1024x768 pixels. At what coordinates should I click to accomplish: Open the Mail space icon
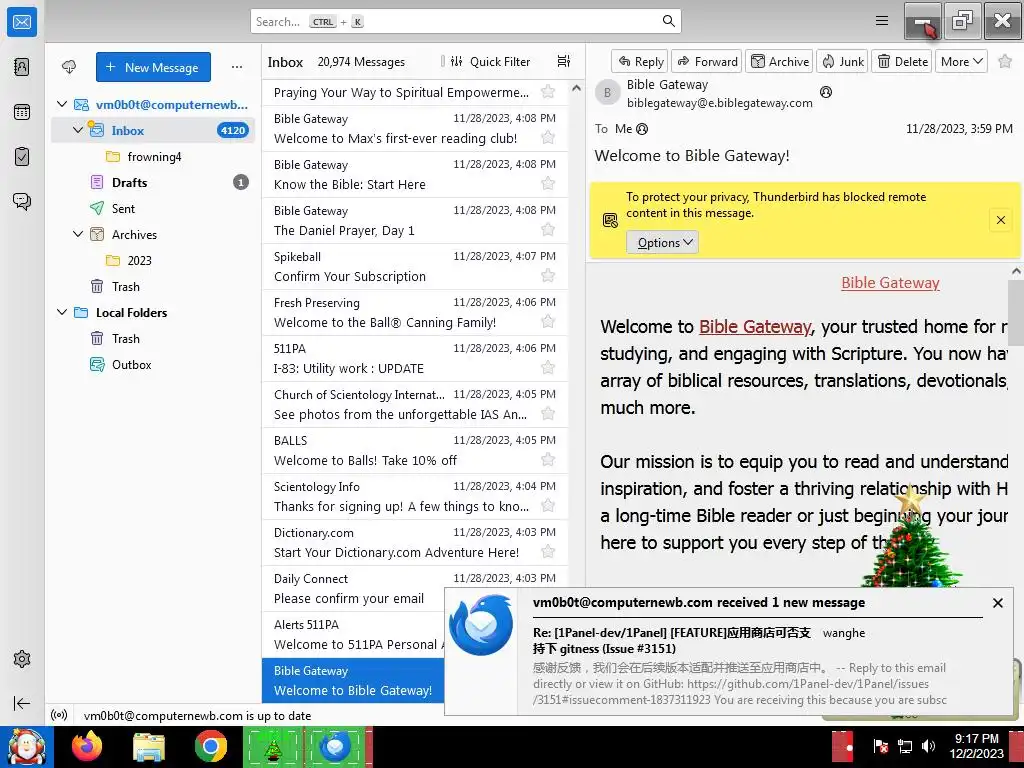[22, 22]
